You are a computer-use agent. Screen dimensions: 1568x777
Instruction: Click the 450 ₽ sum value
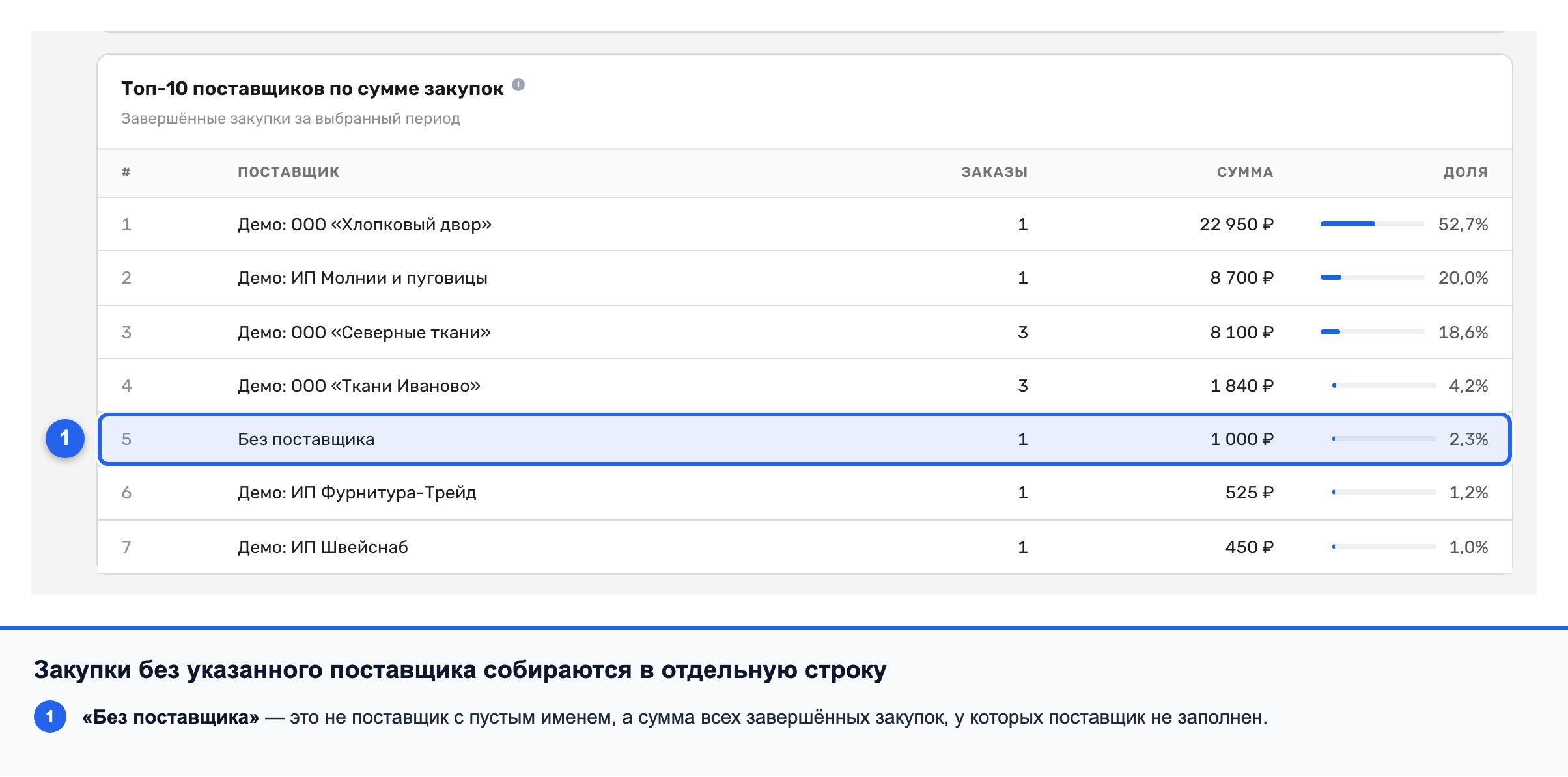tap(1250, 547)
